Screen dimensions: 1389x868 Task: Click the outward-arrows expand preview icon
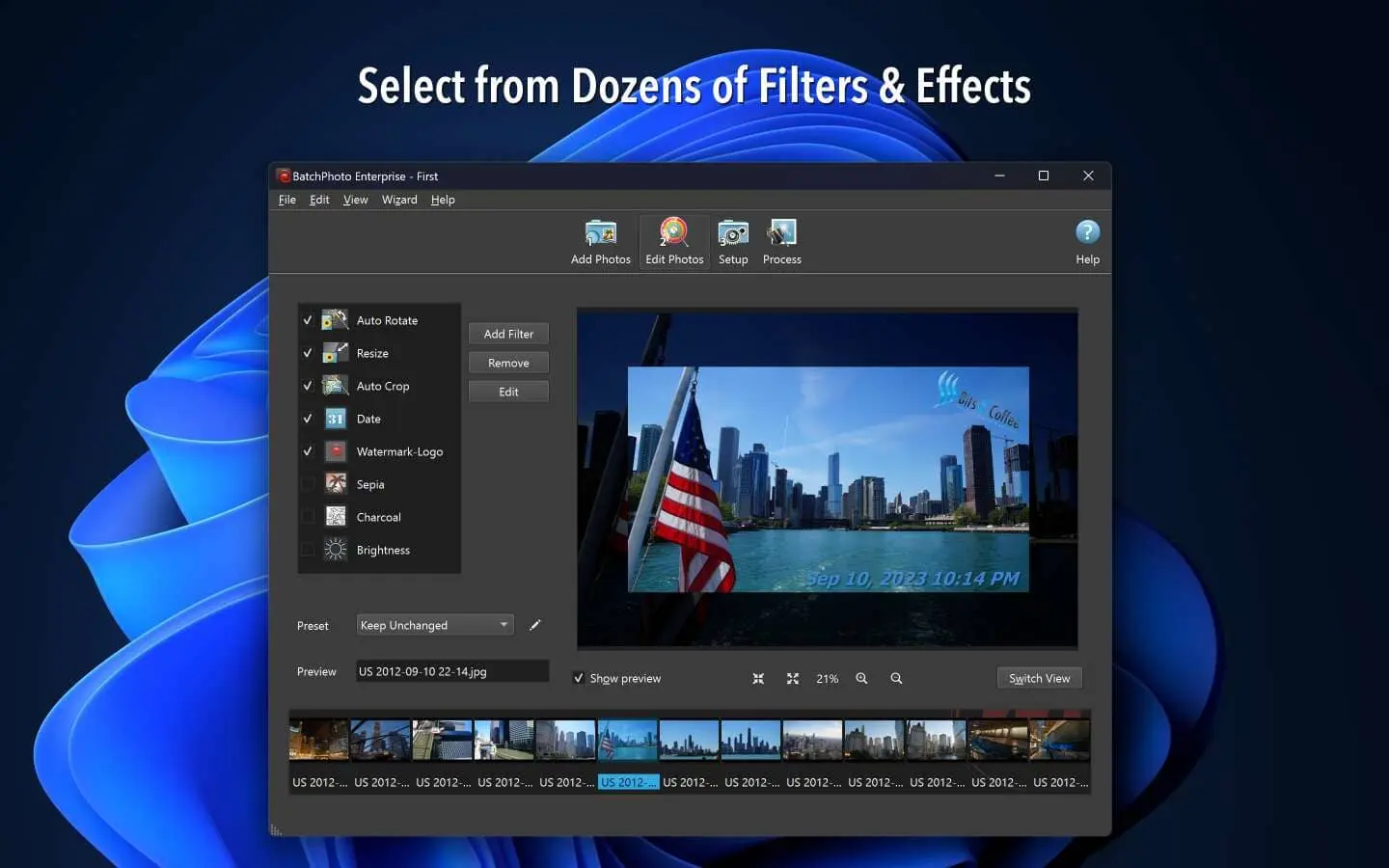pyautogui.click(x=793, y=679)
